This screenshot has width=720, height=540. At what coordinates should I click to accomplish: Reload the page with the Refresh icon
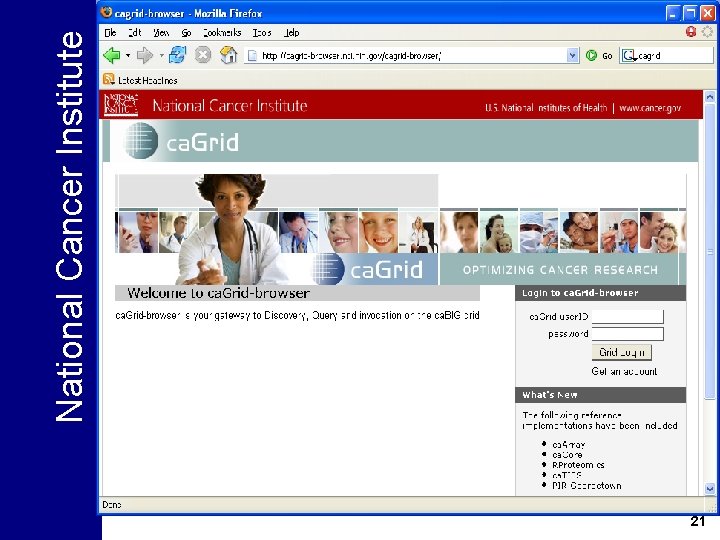tap(178, 55)
